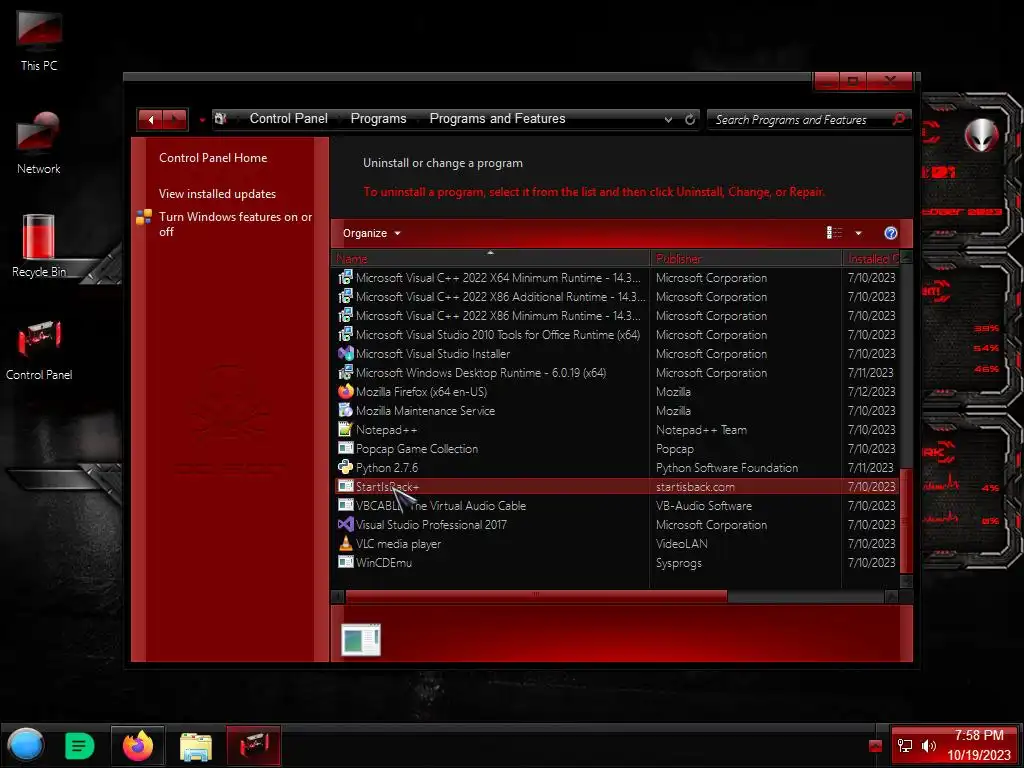The image size is (1024, 768).
Task: Click startisback.com publisher cell
Action: click(x=695, y=487)
